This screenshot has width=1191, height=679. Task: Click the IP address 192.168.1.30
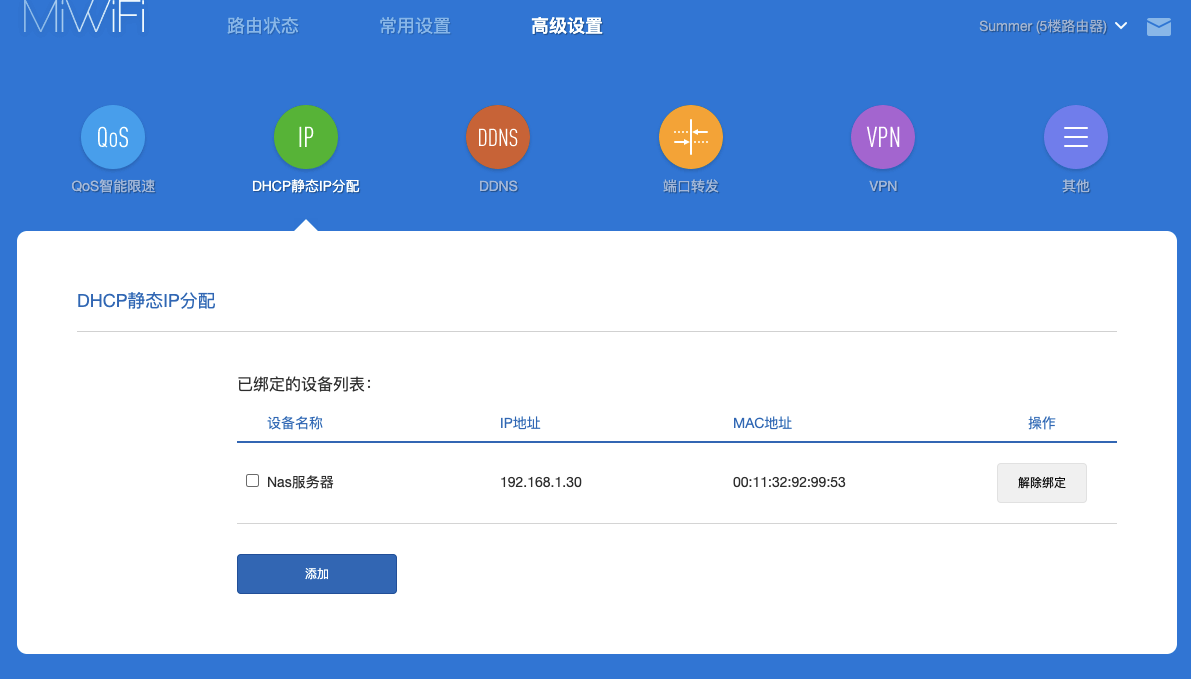541,482
